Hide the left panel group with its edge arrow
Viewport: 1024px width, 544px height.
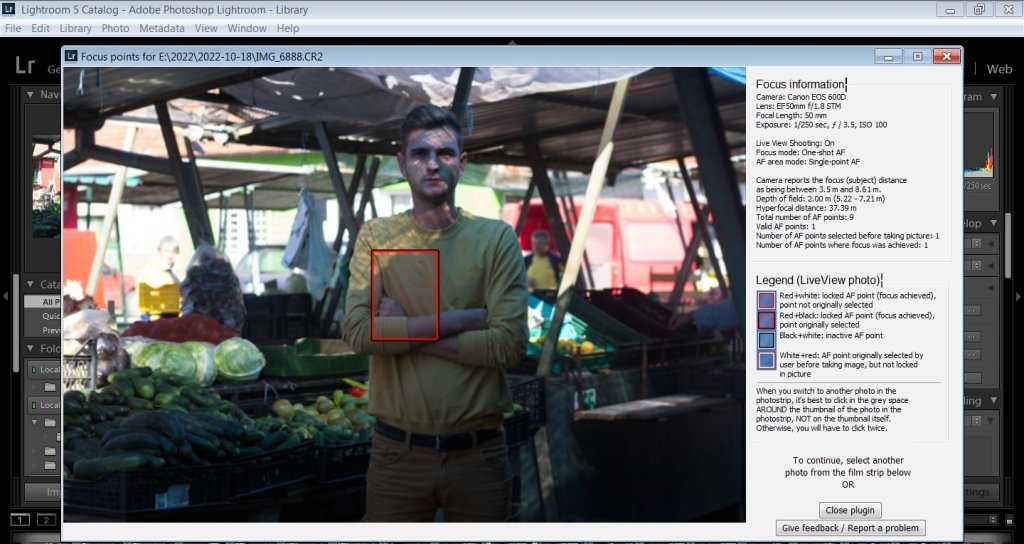coord(5,296)
